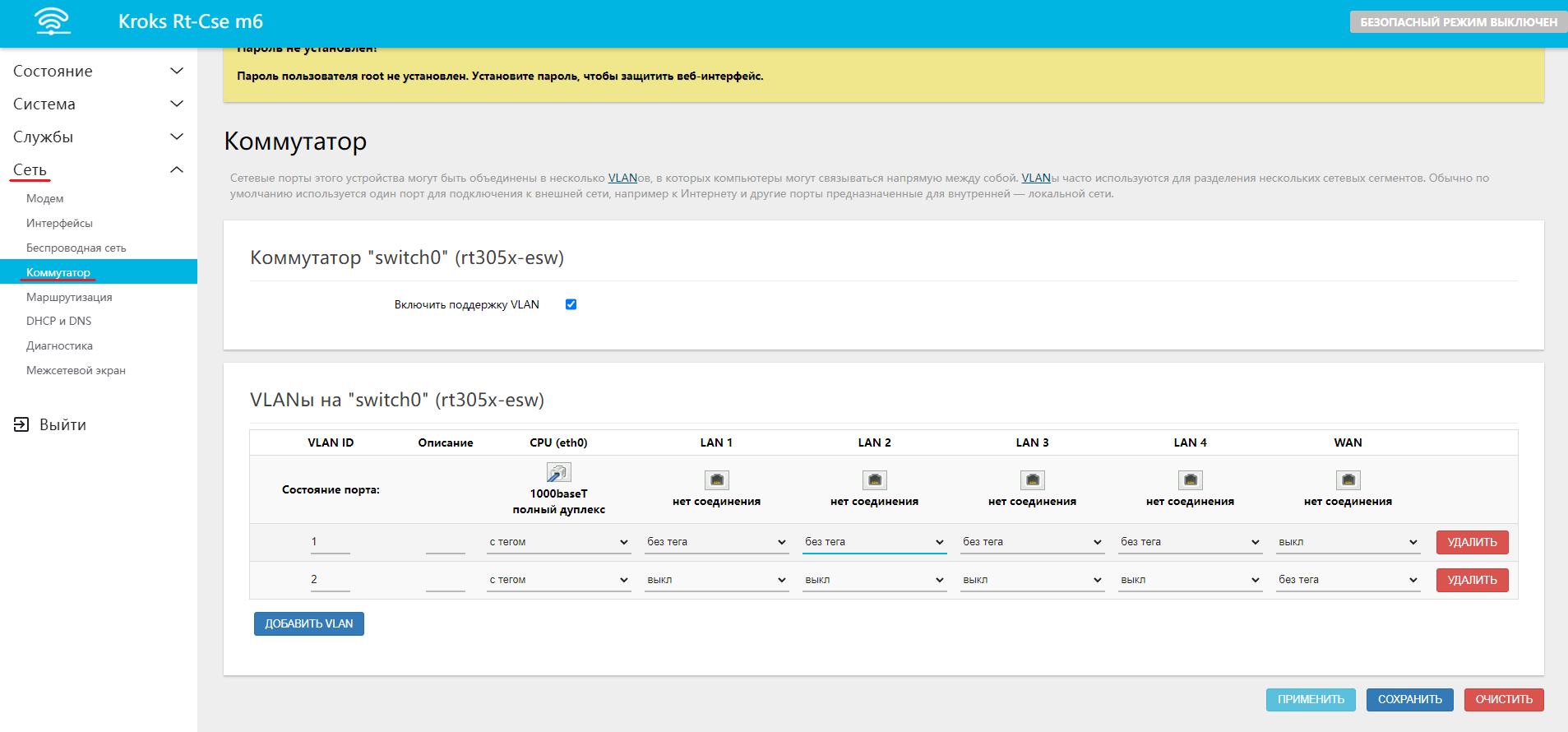Open the WAN dropdown for VLAN 2

1348,580
